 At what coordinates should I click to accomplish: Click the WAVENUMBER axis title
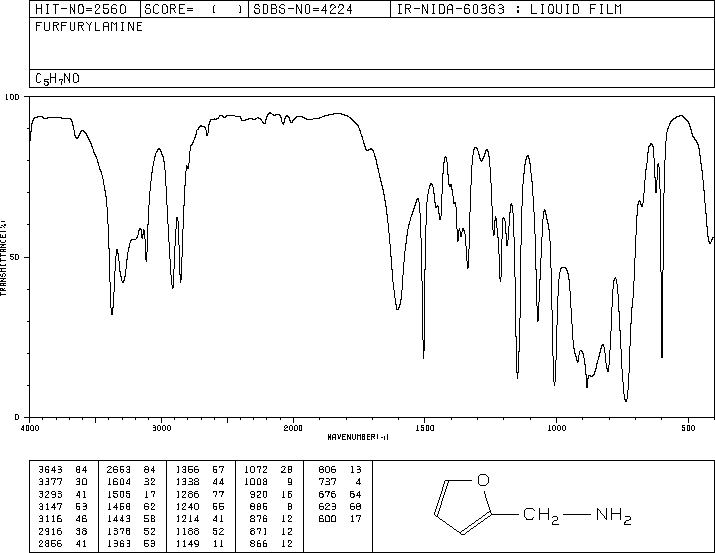click(358, 437)
